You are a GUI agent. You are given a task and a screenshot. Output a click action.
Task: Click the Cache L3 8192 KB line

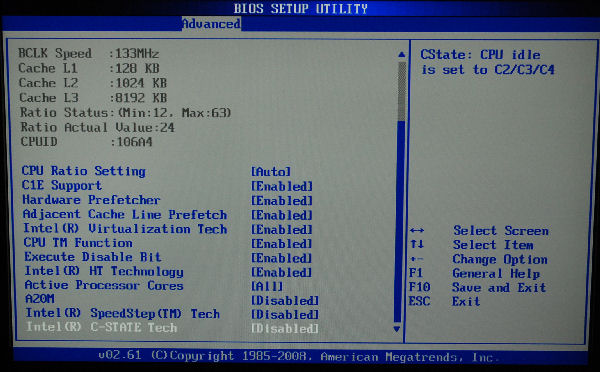point(93,98)
